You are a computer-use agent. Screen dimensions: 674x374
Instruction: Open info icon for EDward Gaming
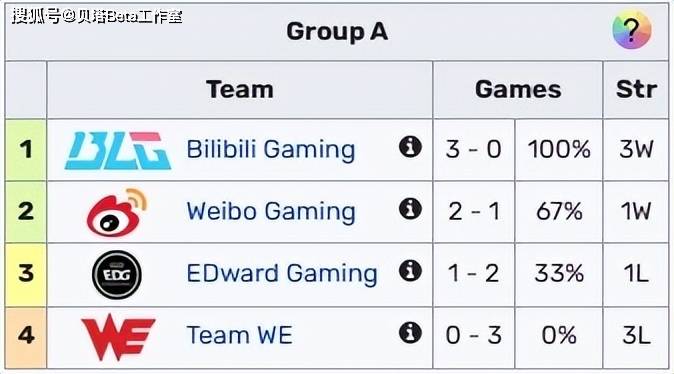(410, 271)
